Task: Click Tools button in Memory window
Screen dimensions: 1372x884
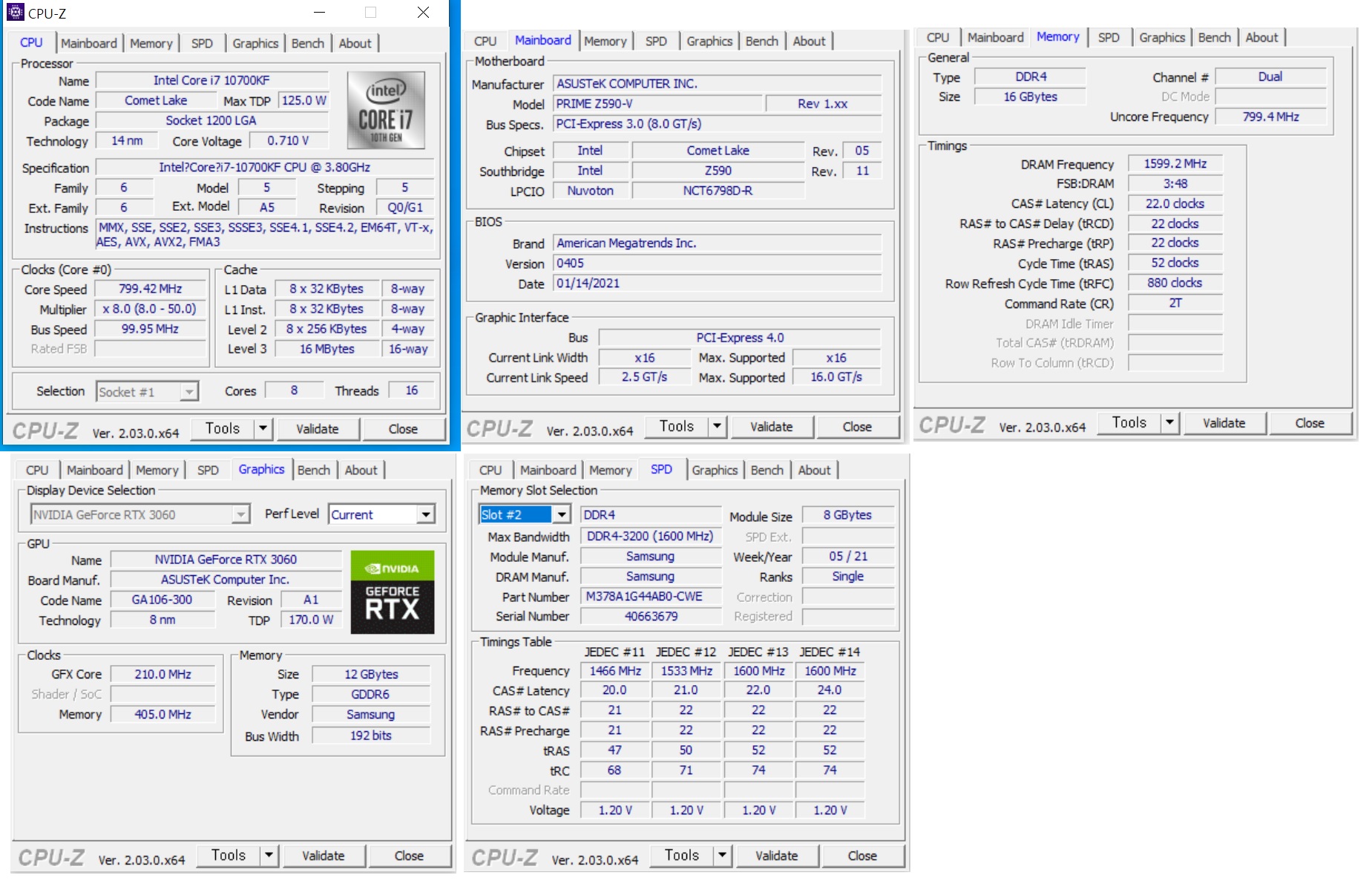Action: tap(1129, 422)
